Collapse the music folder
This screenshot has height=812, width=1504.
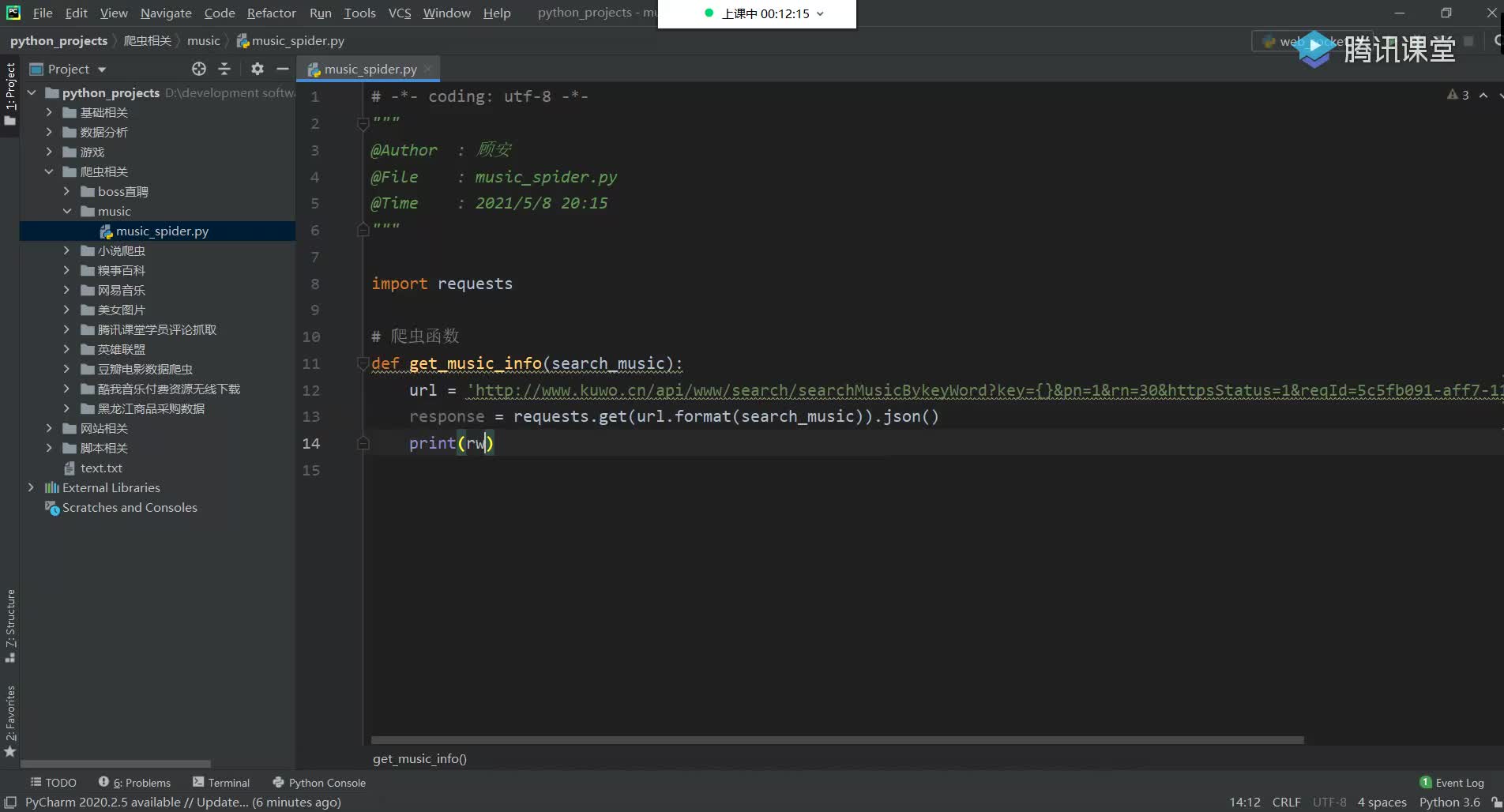(x=67, y=211)
